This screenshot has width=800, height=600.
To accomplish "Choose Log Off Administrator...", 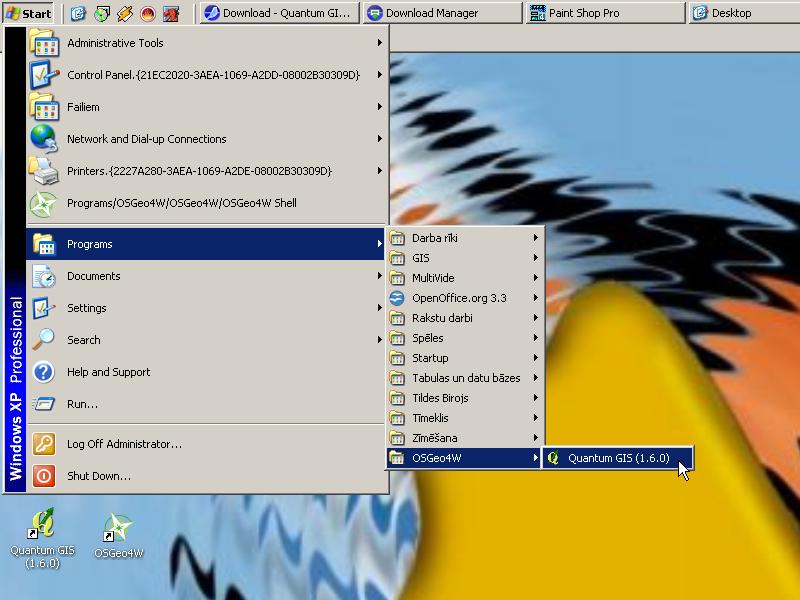I will 206,444.
